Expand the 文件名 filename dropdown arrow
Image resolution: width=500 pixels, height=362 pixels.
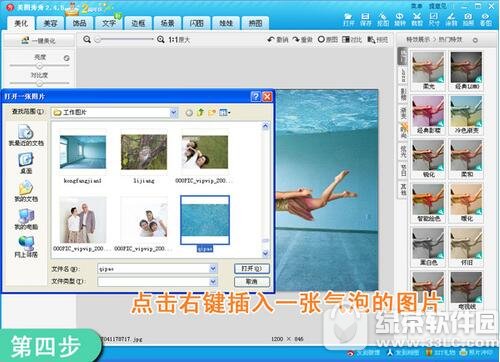click(x=213, y=269)
